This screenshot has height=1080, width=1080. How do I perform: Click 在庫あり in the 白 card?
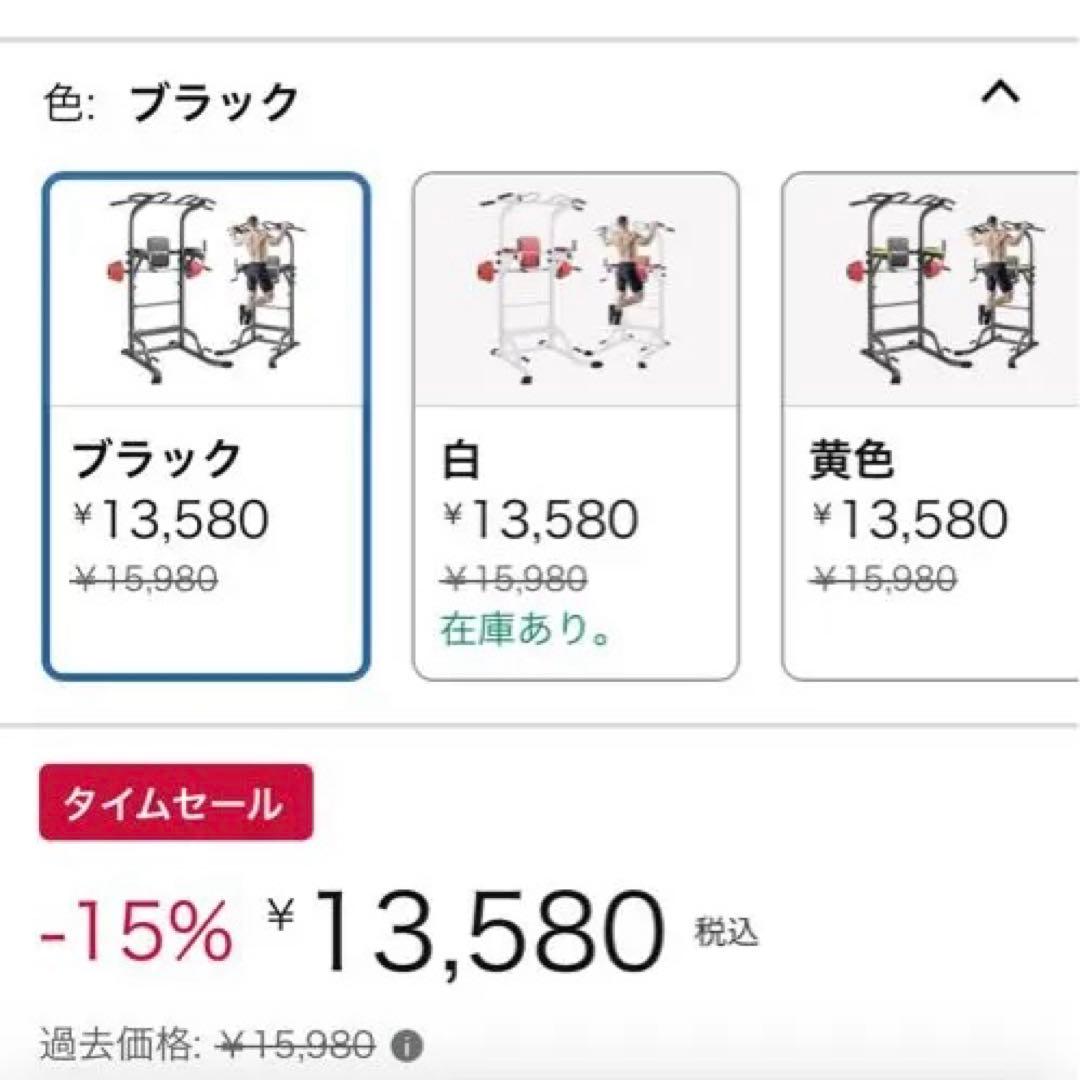coord(526,630)
